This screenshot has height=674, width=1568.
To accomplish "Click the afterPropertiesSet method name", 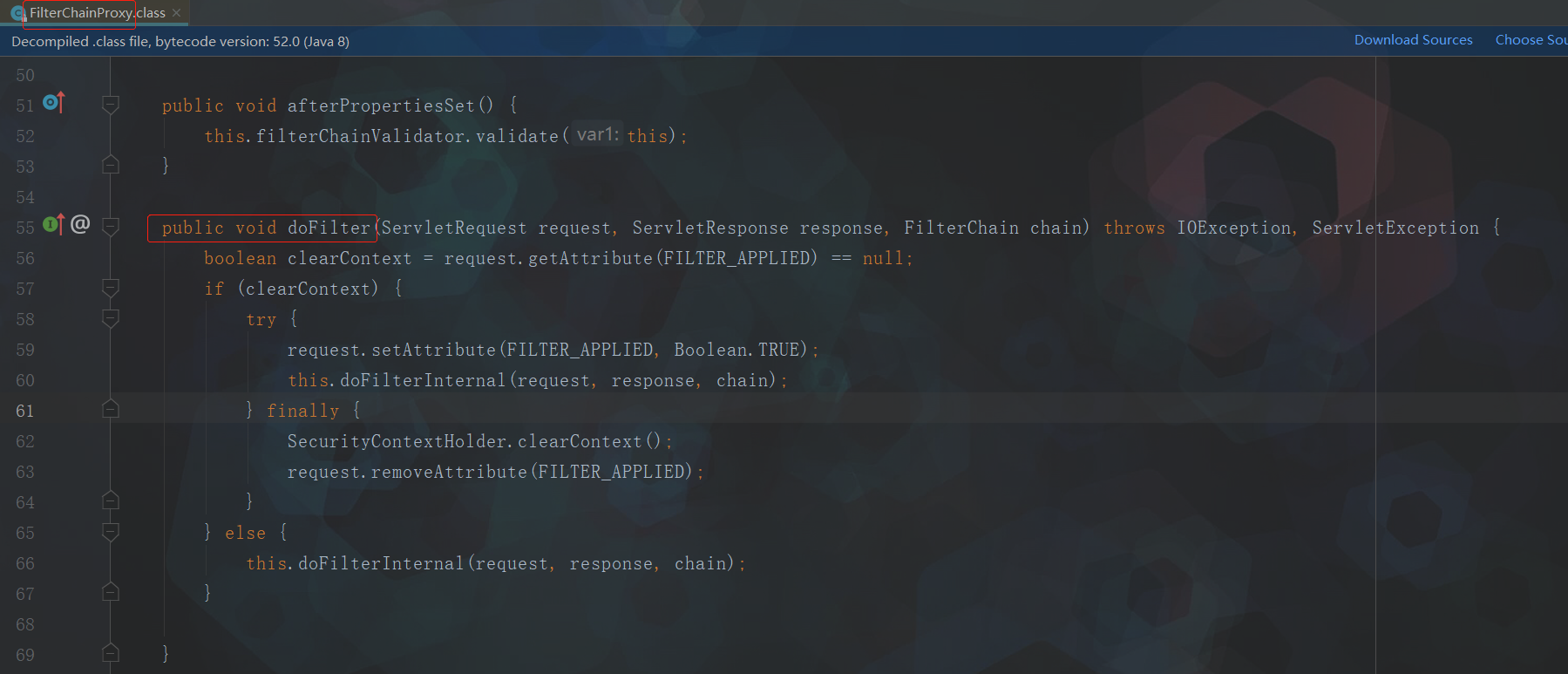I will tap(381, 106).
